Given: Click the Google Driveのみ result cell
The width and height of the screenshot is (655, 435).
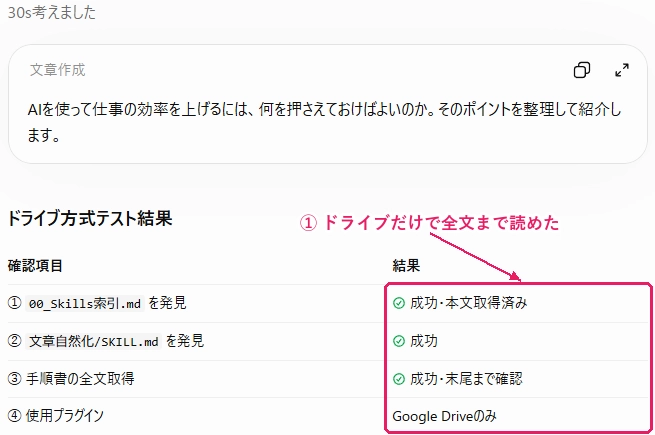Looking at the screenshot, I should point(444,416).
